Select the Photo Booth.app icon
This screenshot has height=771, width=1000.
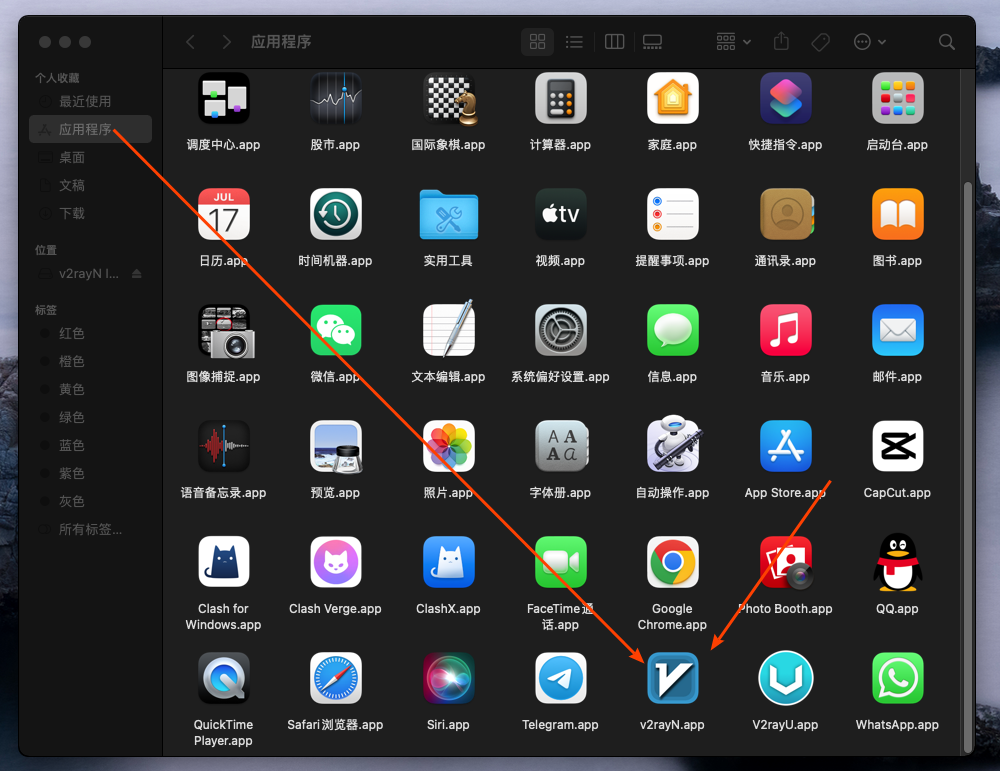(785, 562)
